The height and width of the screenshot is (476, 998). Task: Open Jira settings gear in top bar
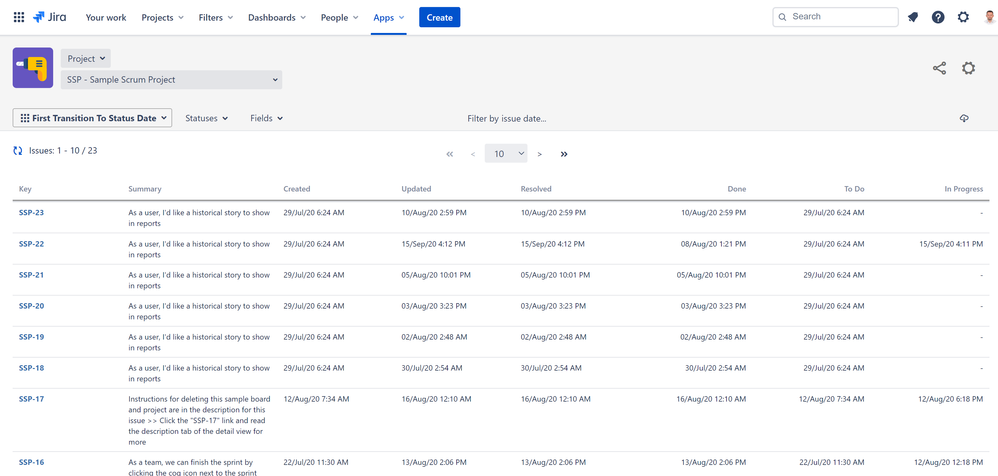(964, 17)
